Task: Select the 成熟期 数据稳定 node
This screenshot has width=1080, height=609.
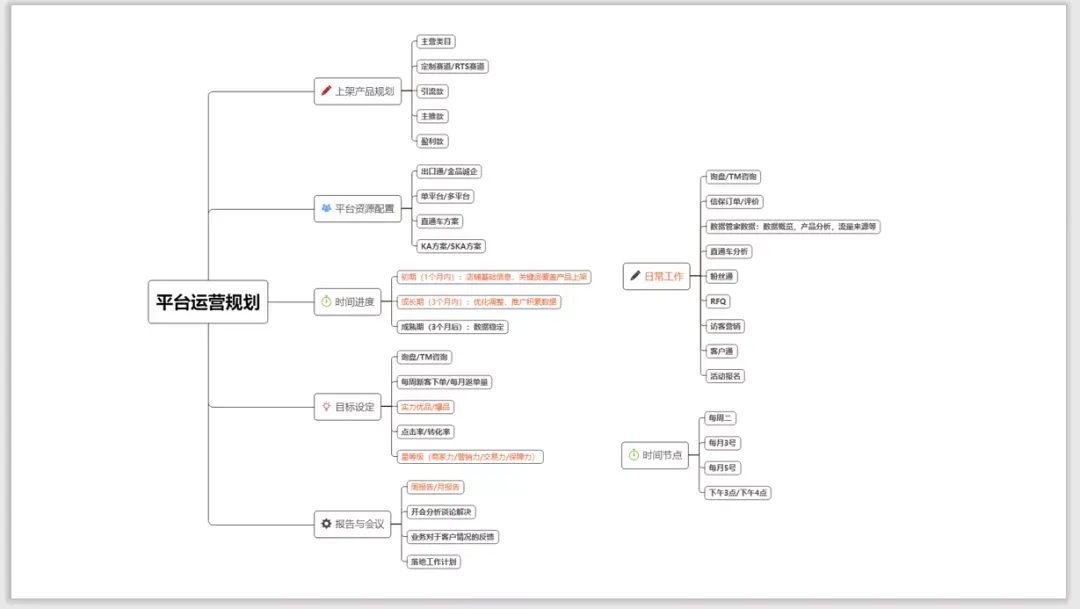Action: pos(453,327)
